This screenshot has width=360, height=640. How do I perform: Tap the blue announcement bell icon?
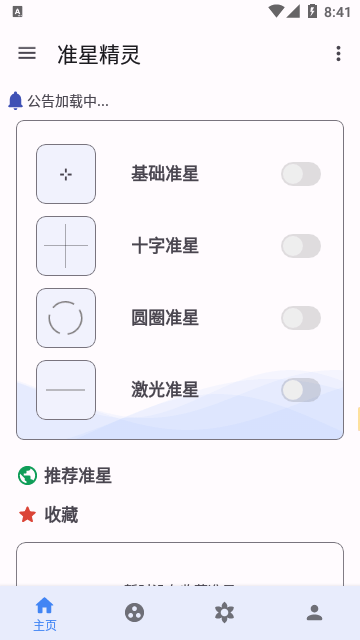pyautogui.click(x=16, y=100)
